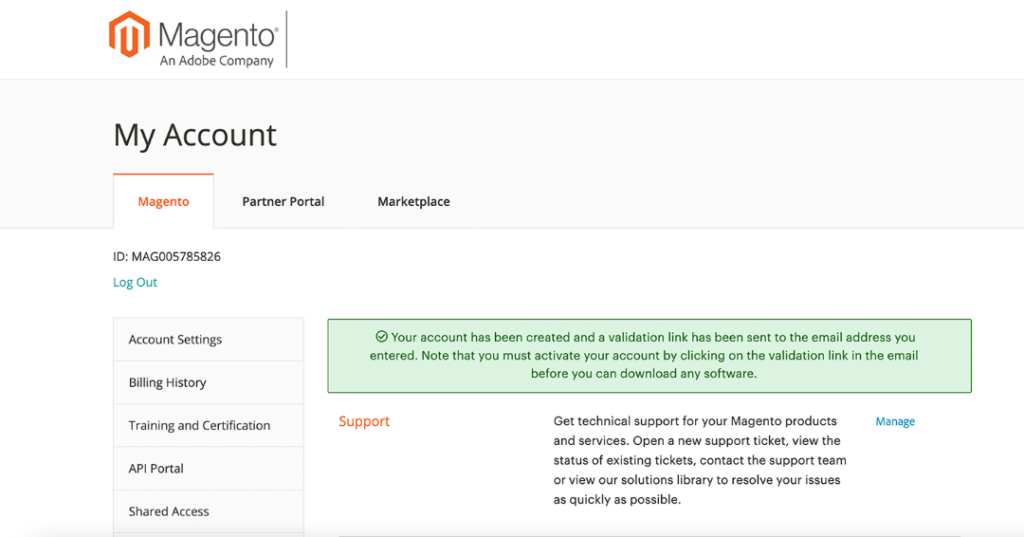The width and height of the screenshot is (1024, 537).
Task: Open the Marketplace tab
Action: point(413,201)
